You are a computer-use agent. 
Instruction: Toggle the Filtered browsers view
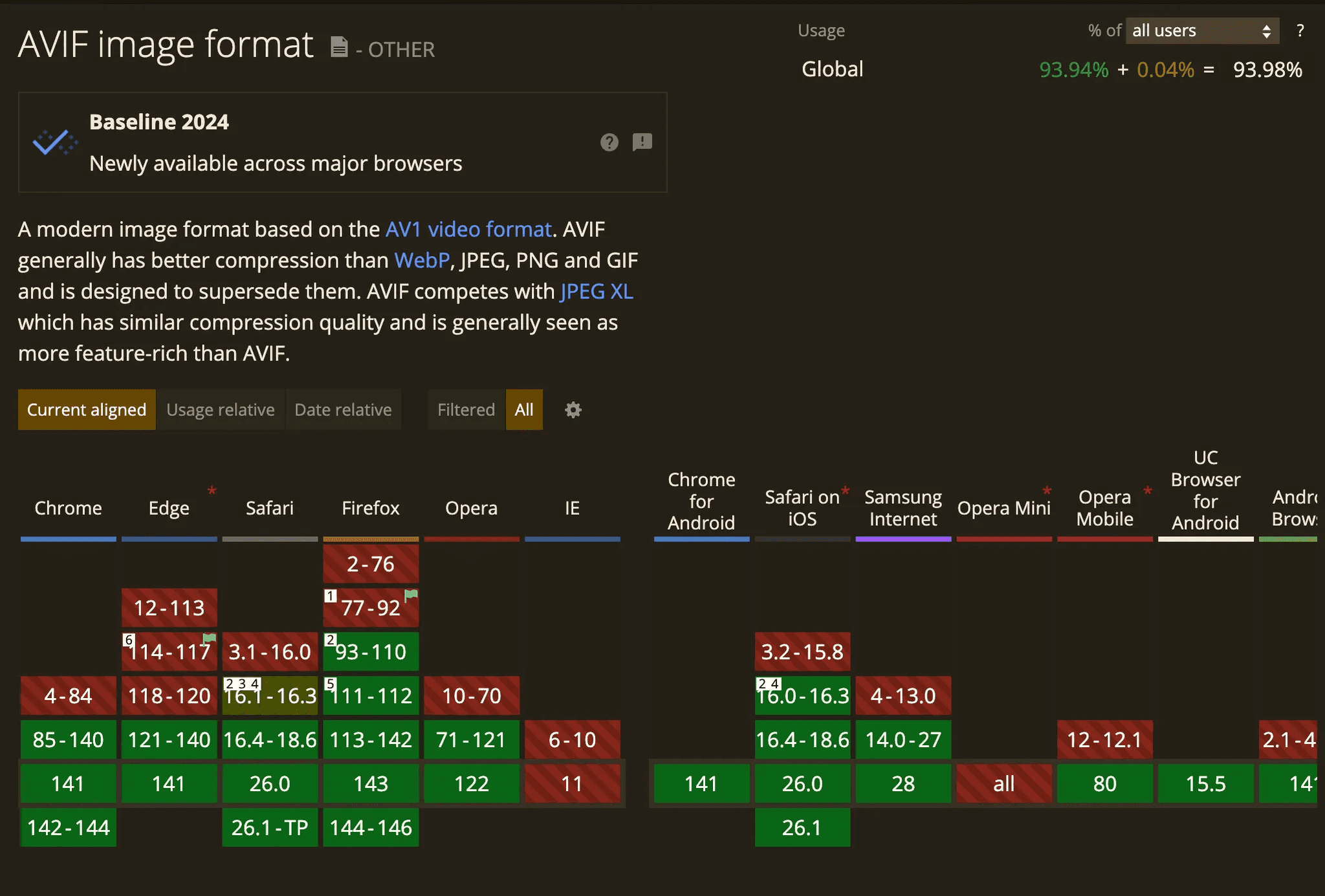click(x=466, y=410)
